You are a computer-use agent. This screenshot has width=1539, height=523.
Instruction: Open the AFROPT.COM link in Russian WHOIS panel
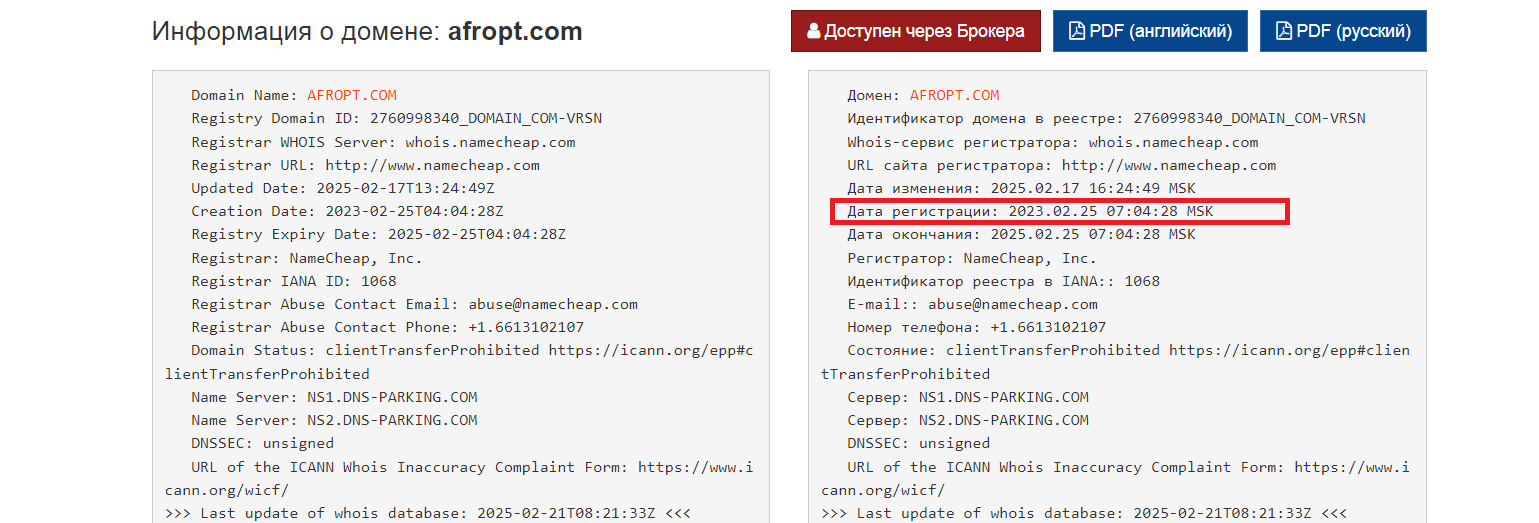point(954,95)
